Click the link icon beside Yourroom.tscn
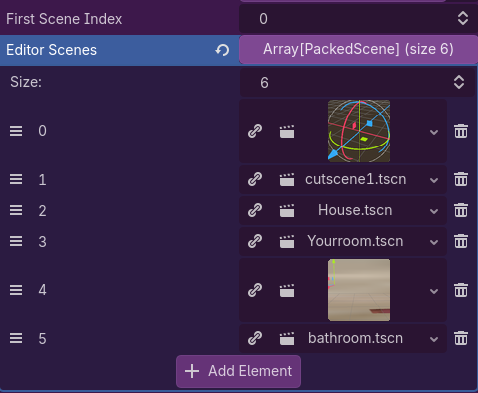The width and height of the screenshot is (478, 393). (255, 241)
